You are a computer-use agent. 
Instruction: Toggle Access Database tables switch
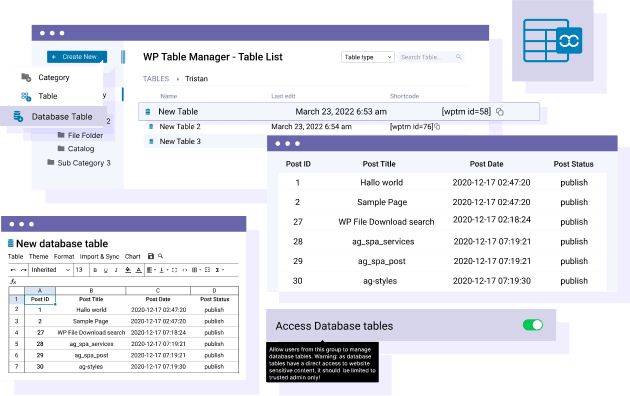click(x=533, y=325)
